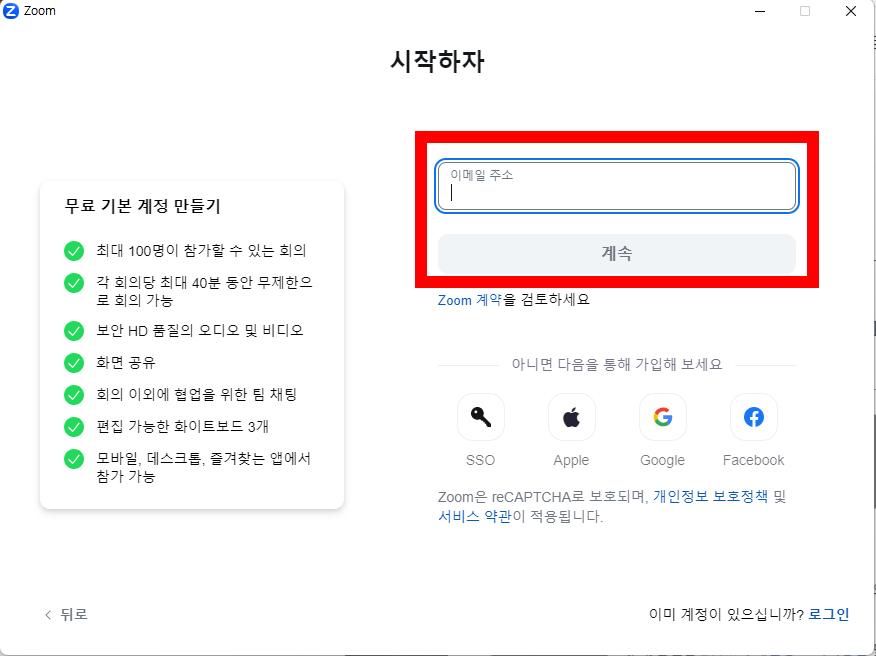Screen dimensions: 876x656
Task: Sign up using the SSO key icon
Action: click(x=480, y=417)
